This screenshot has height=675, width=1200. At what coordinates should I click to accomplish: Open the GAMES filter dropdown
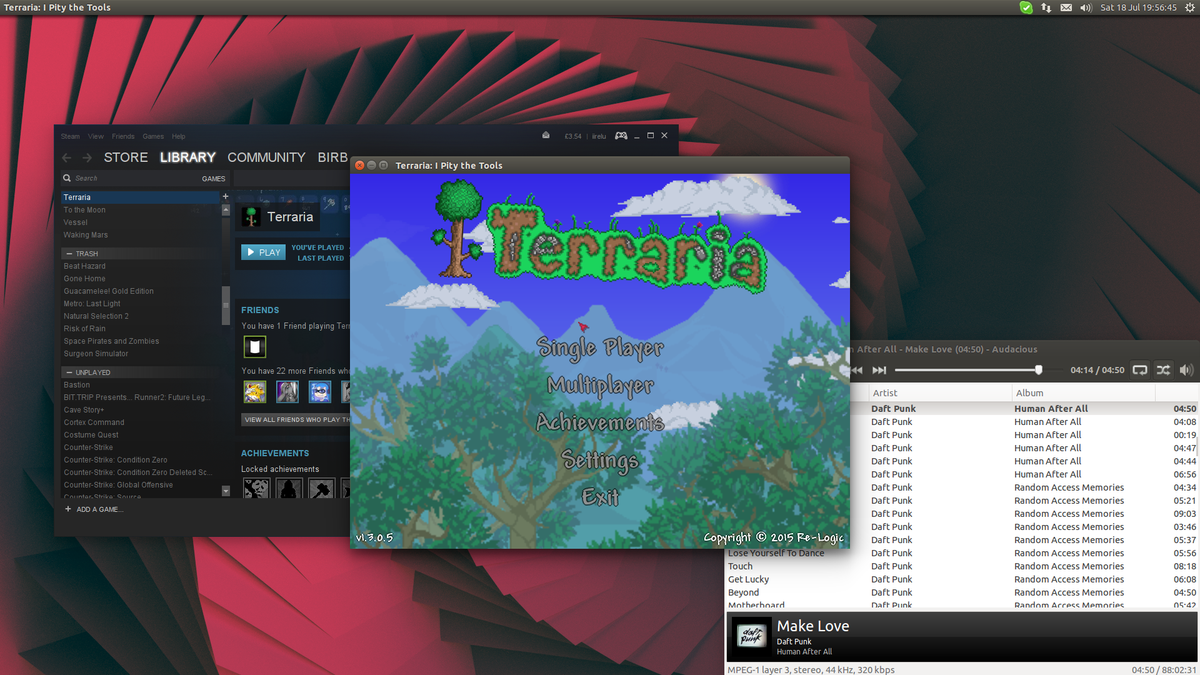point(214,178)
